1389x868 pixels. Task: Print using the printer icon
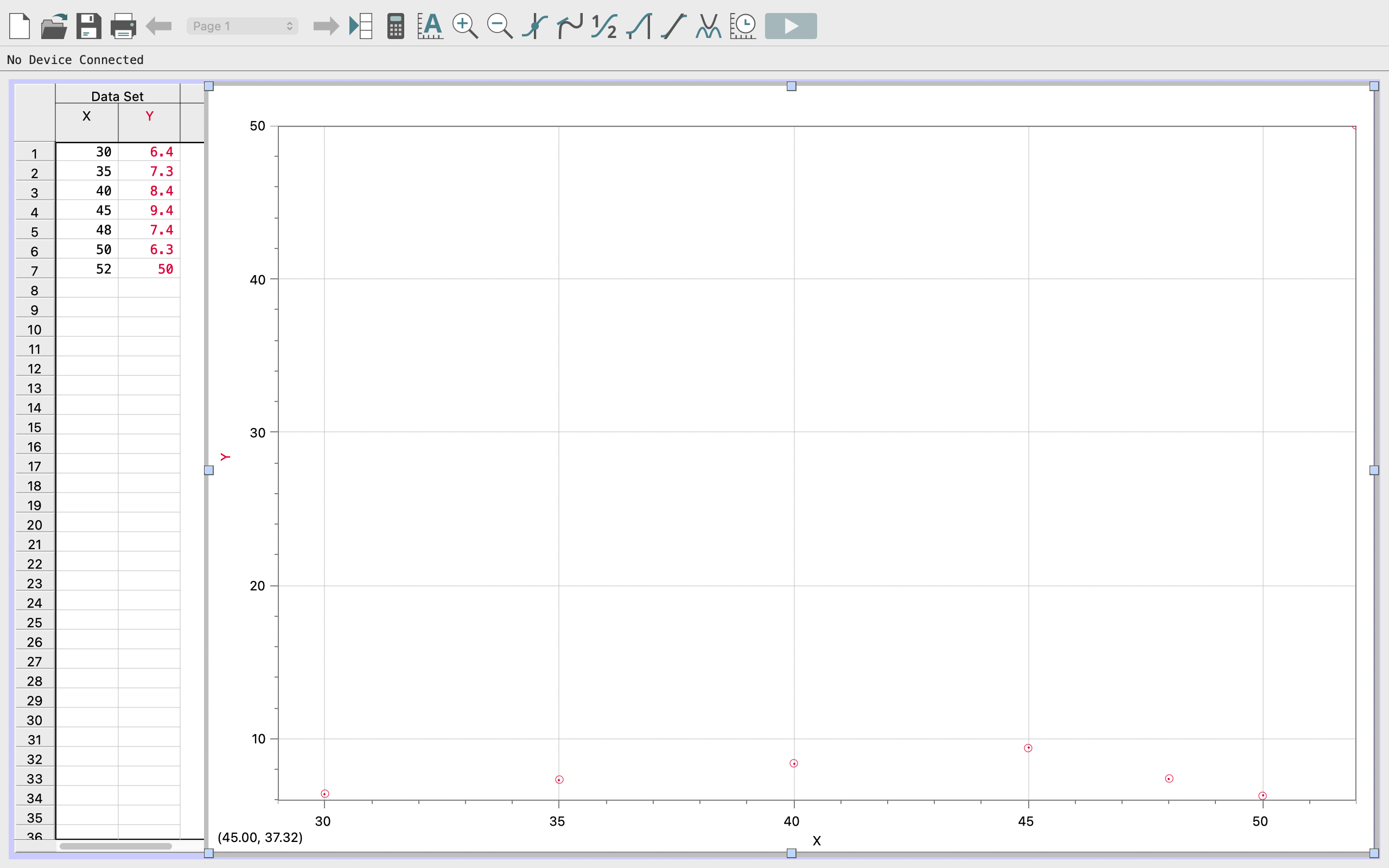(123, 26)
